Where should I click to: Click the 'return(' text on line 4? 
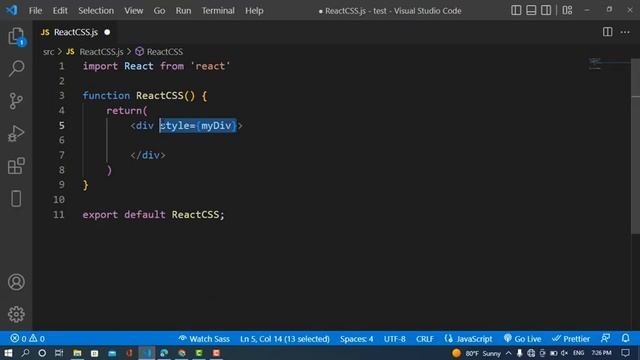(x=127, y=111)
